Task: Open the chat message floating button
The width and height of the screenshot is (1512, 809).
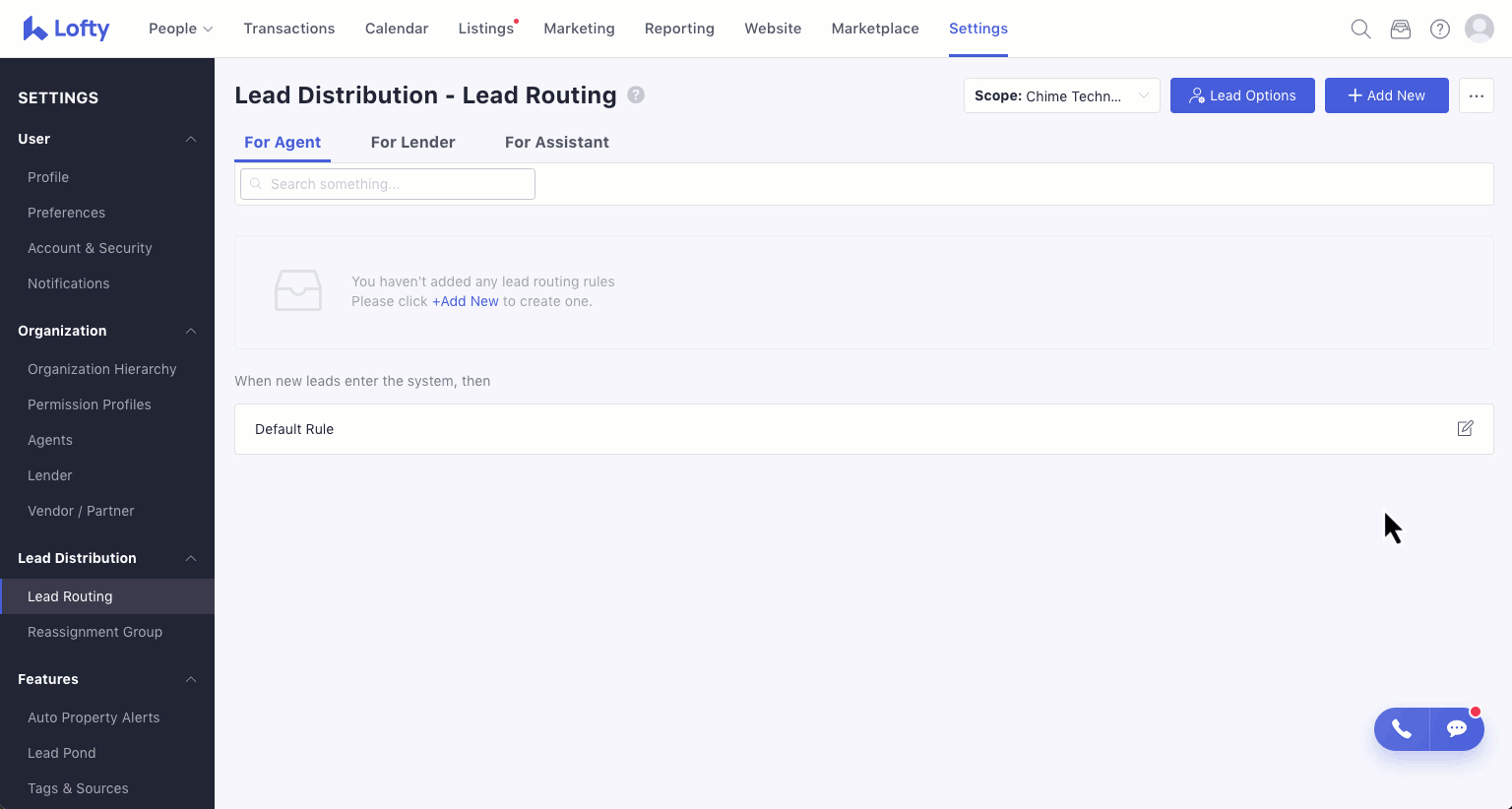Action: [x=1457, y=729]
